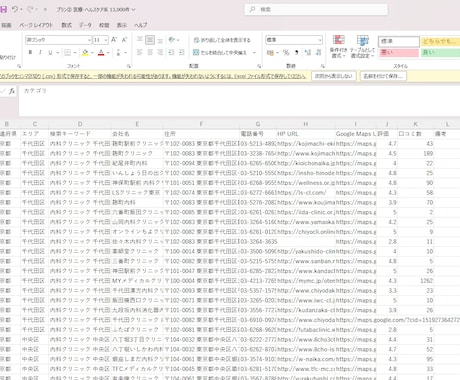This screenshot has width=460, height=380.
Task: Apply the 標準 cell style
Action: click(399, 41)
